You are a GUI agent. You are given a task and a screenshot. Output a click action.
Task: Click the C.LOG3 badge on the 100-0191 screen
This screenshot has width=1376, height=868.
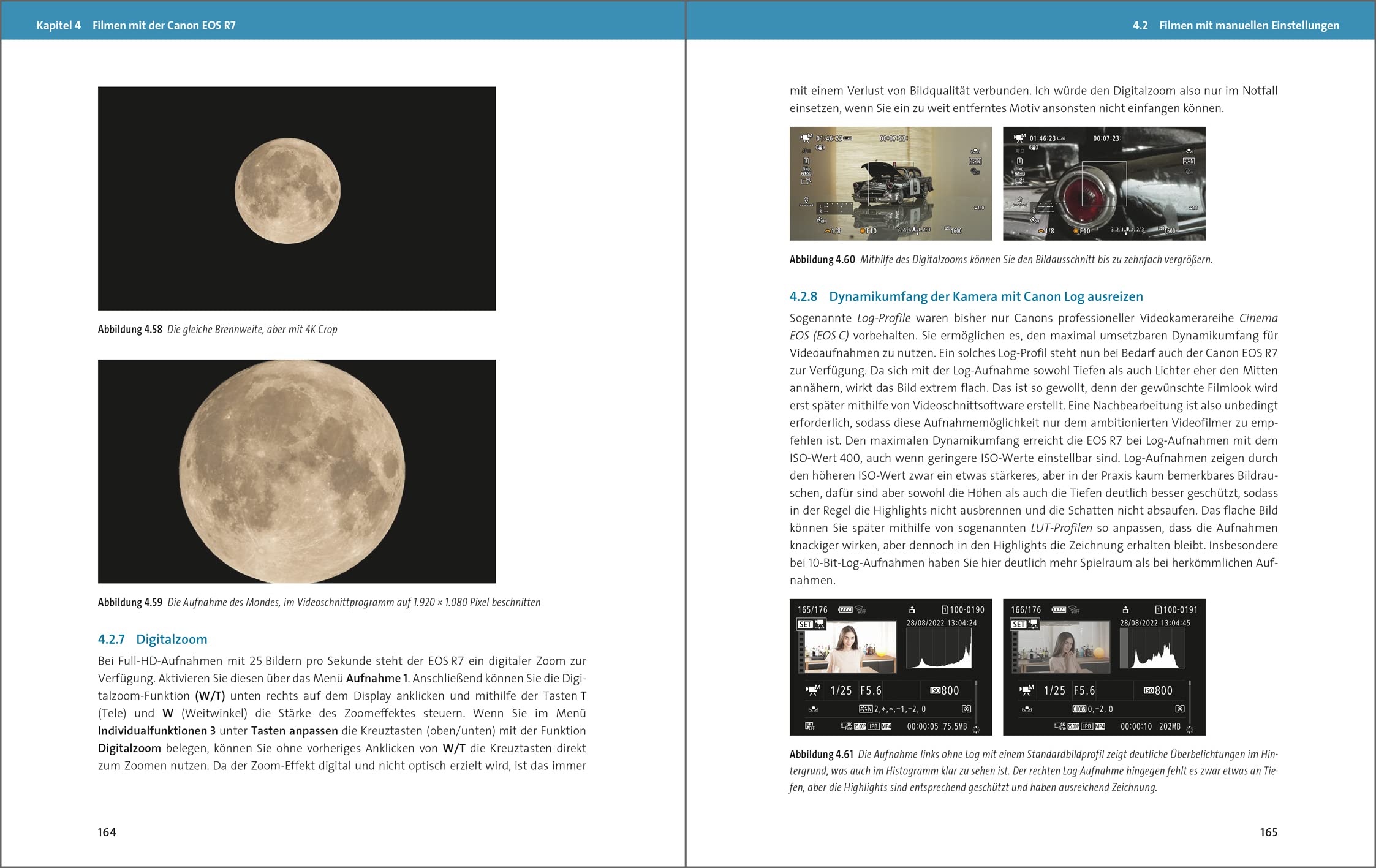[x=1079, y=709]
